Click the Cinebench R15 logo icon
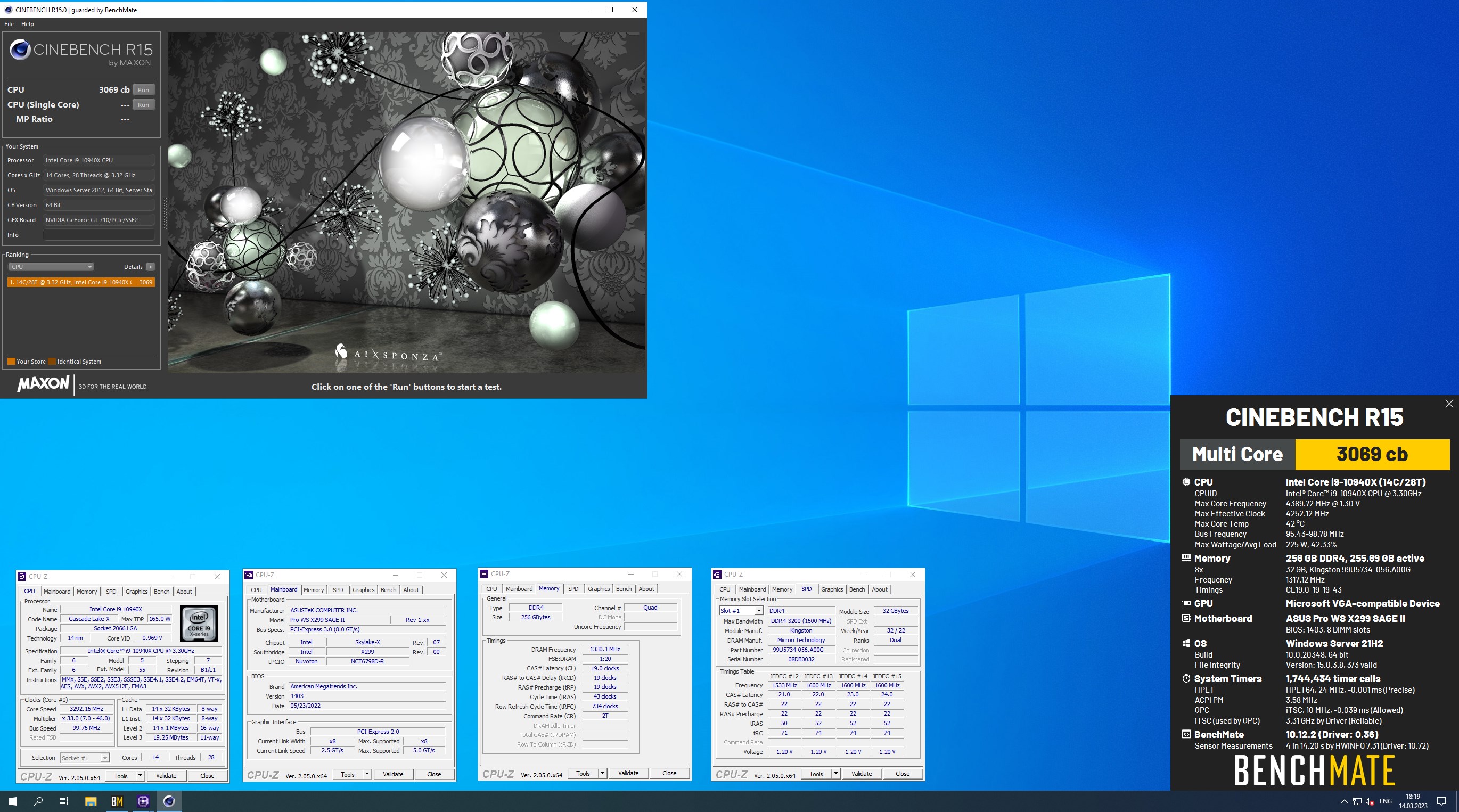The width and height of the screenshot is (1459, 812). pyautogui.click(x=20, y=50)
